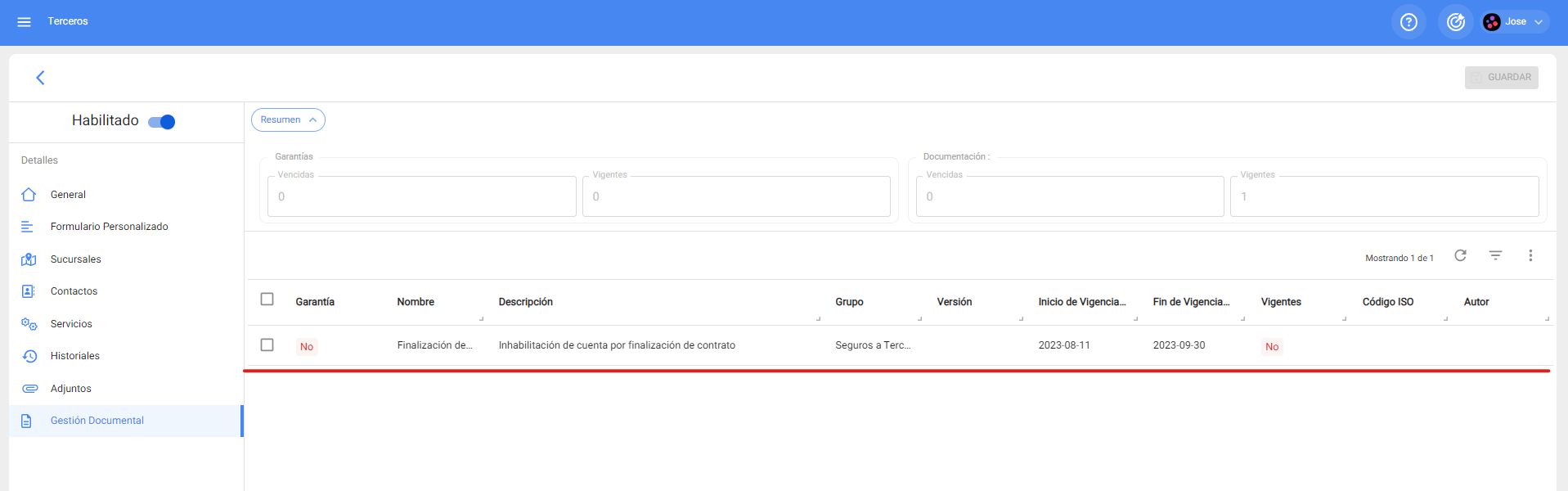This screenshot has height=491, width=1568.
Task: Collapse the Resumen section
Action: 288,120
